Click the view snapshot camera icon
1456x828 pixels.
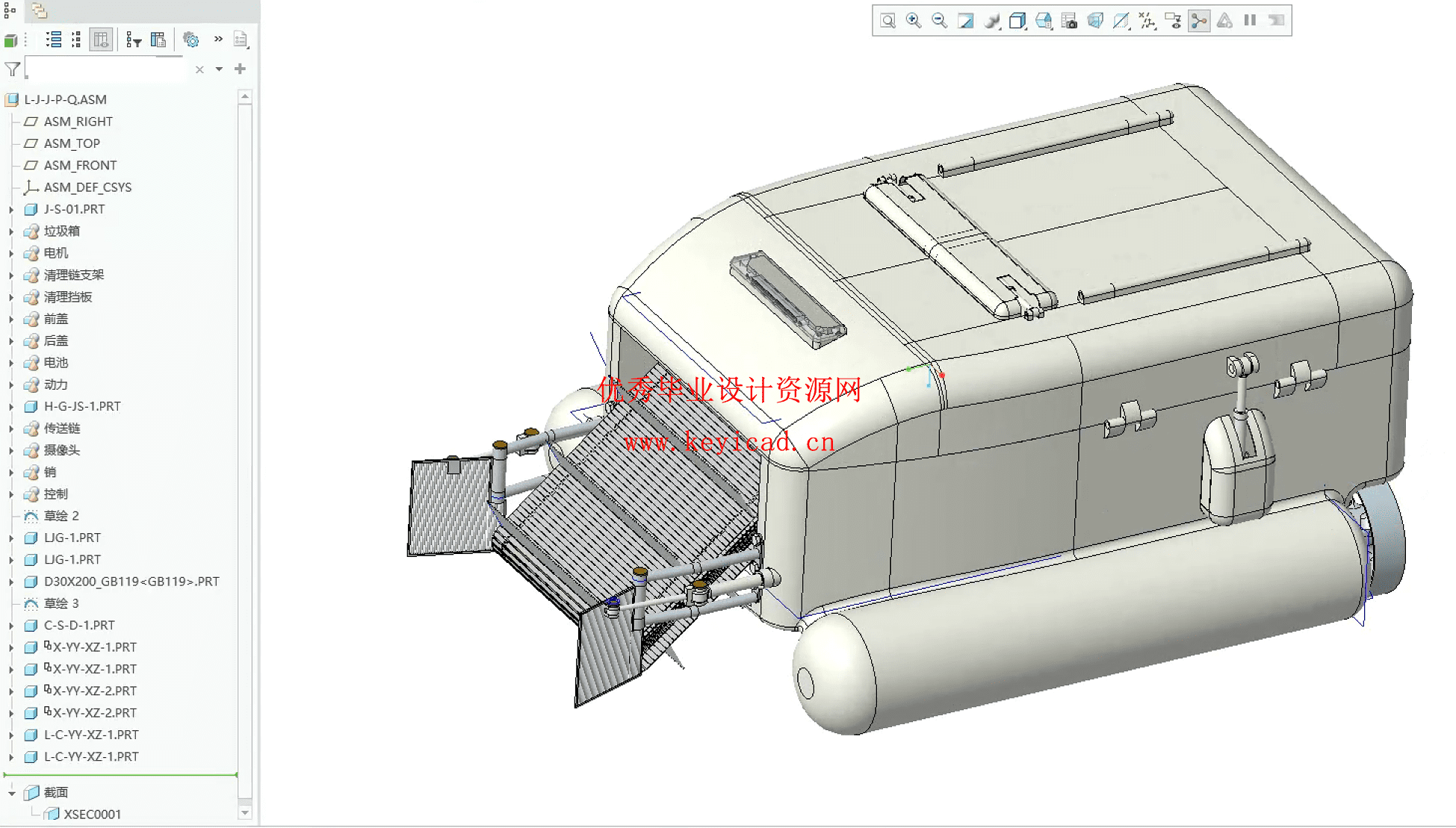1069,21
